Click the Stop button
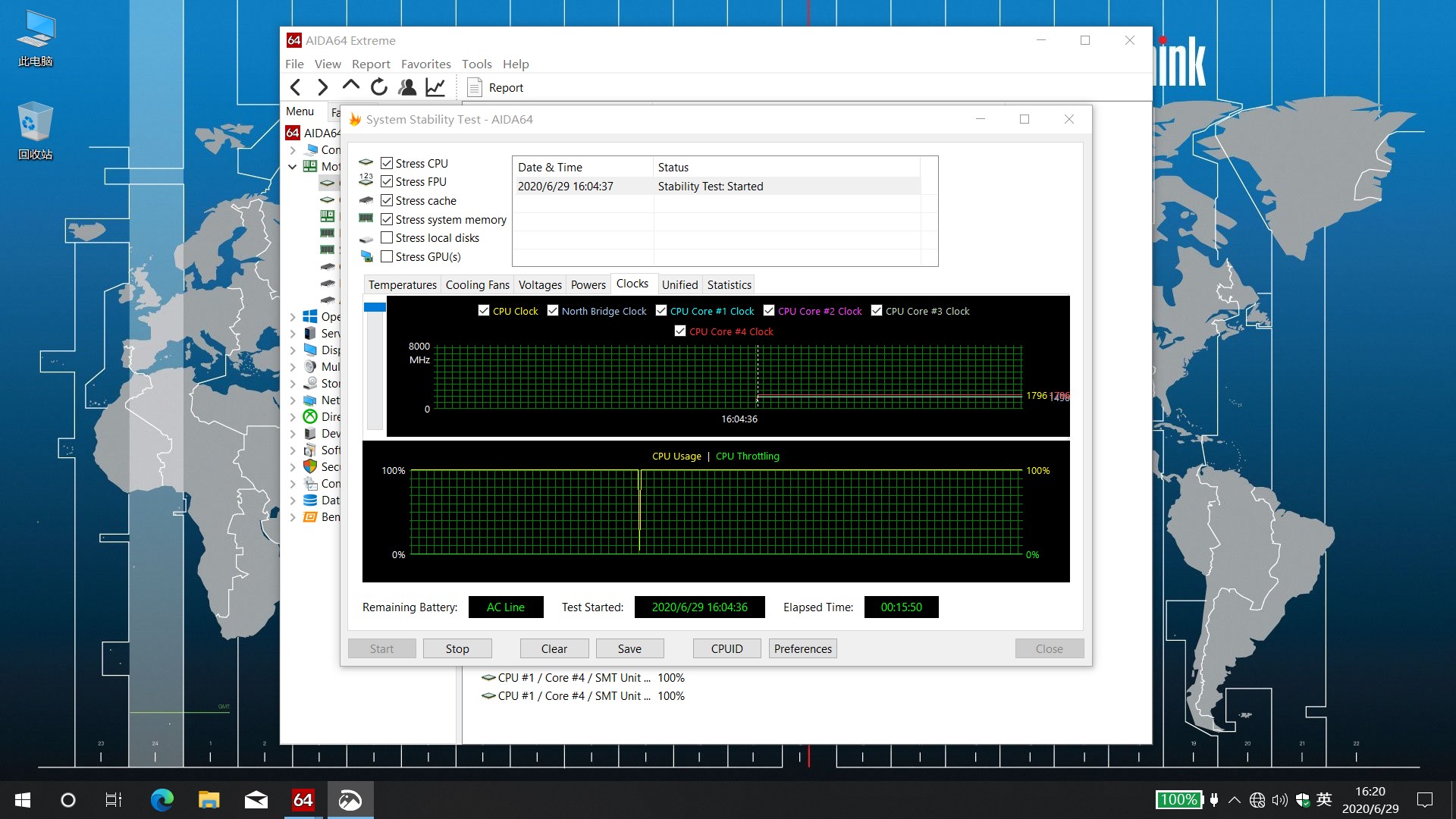 click(x=457, y=648)
